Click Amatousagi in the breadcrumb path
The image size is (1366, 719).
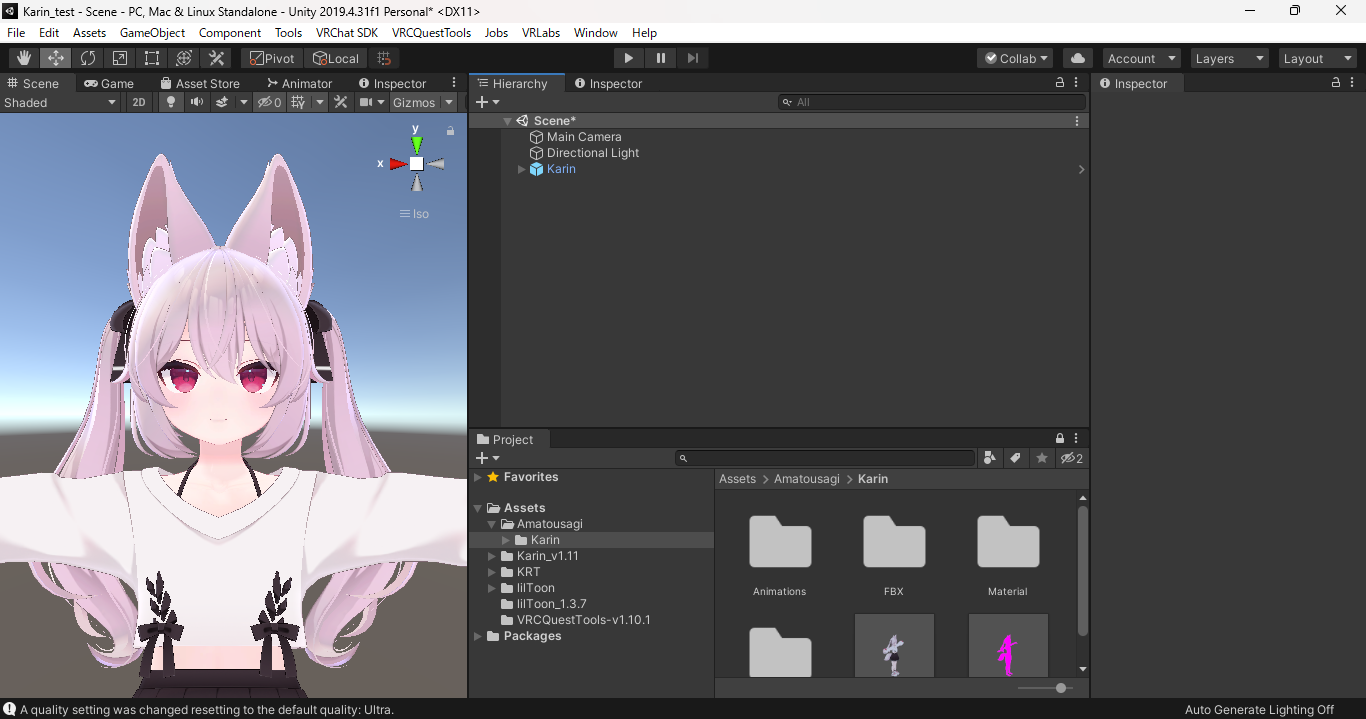tap(806, 479)
